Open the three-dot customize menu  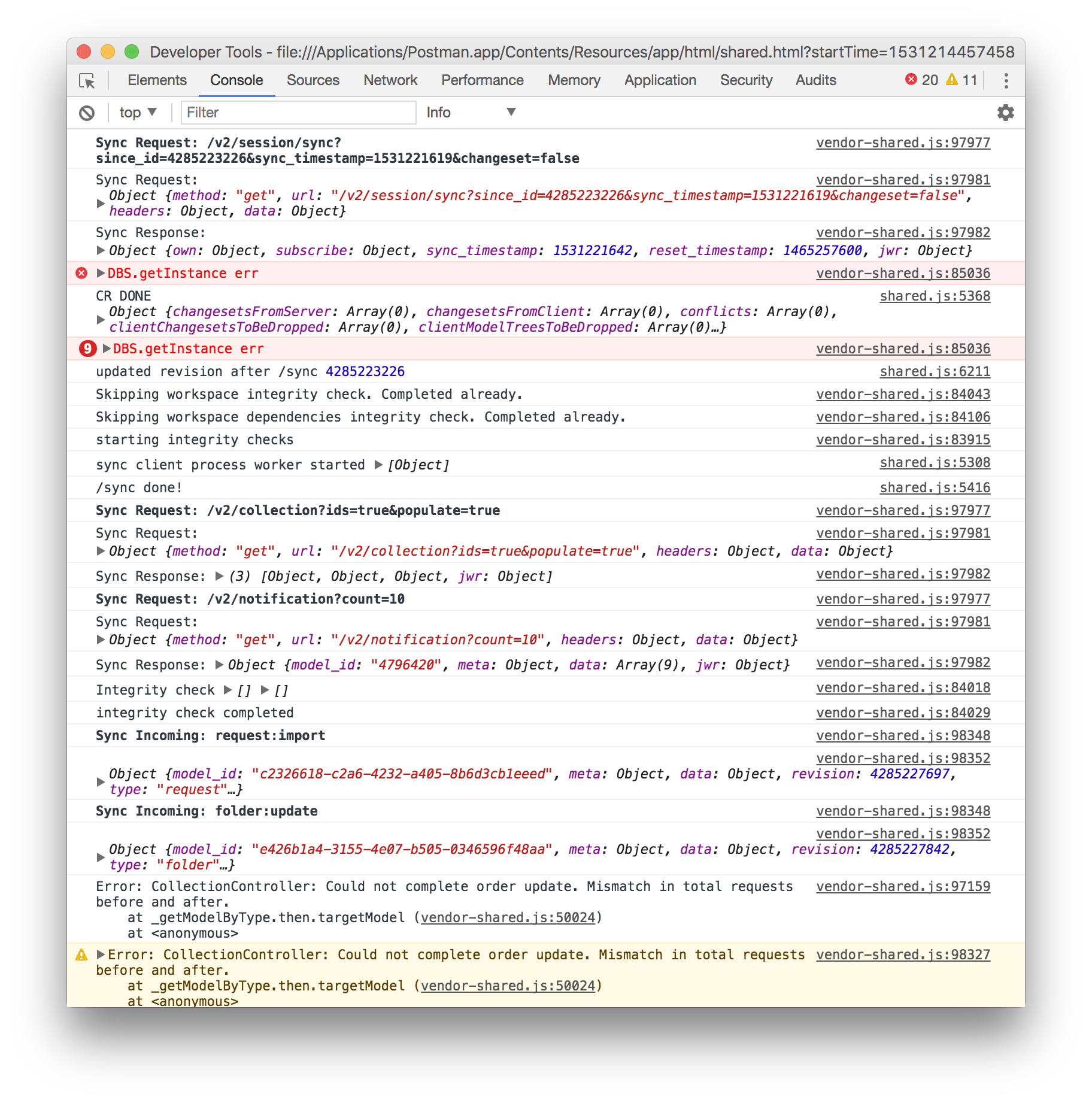pos(1005,80)
